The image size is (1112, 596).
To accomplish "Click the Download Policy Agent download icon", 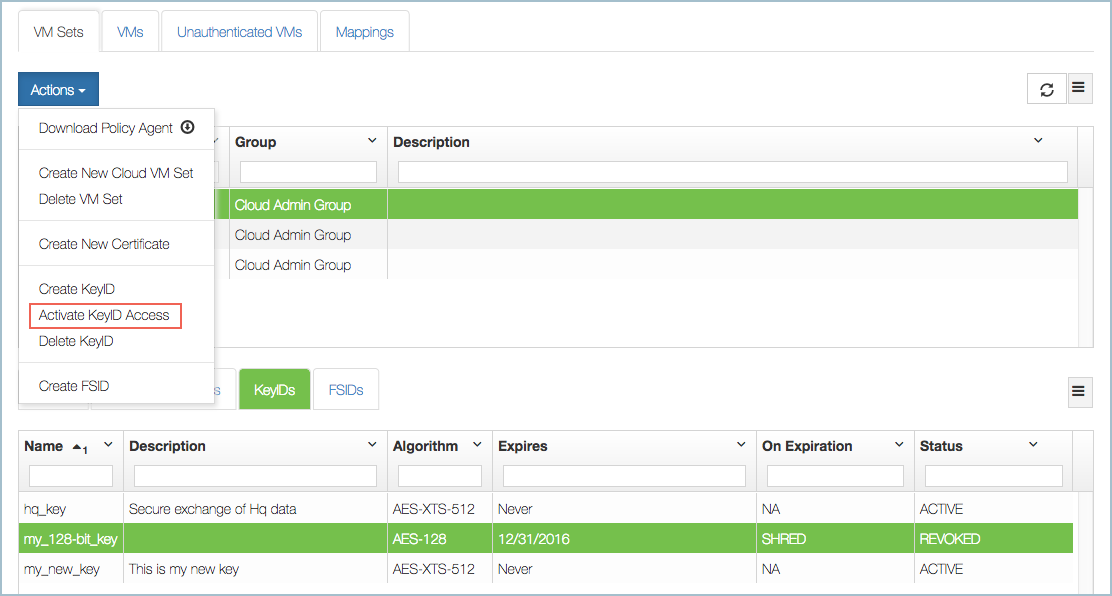I will pyautogui.click(x=187, y=128).
